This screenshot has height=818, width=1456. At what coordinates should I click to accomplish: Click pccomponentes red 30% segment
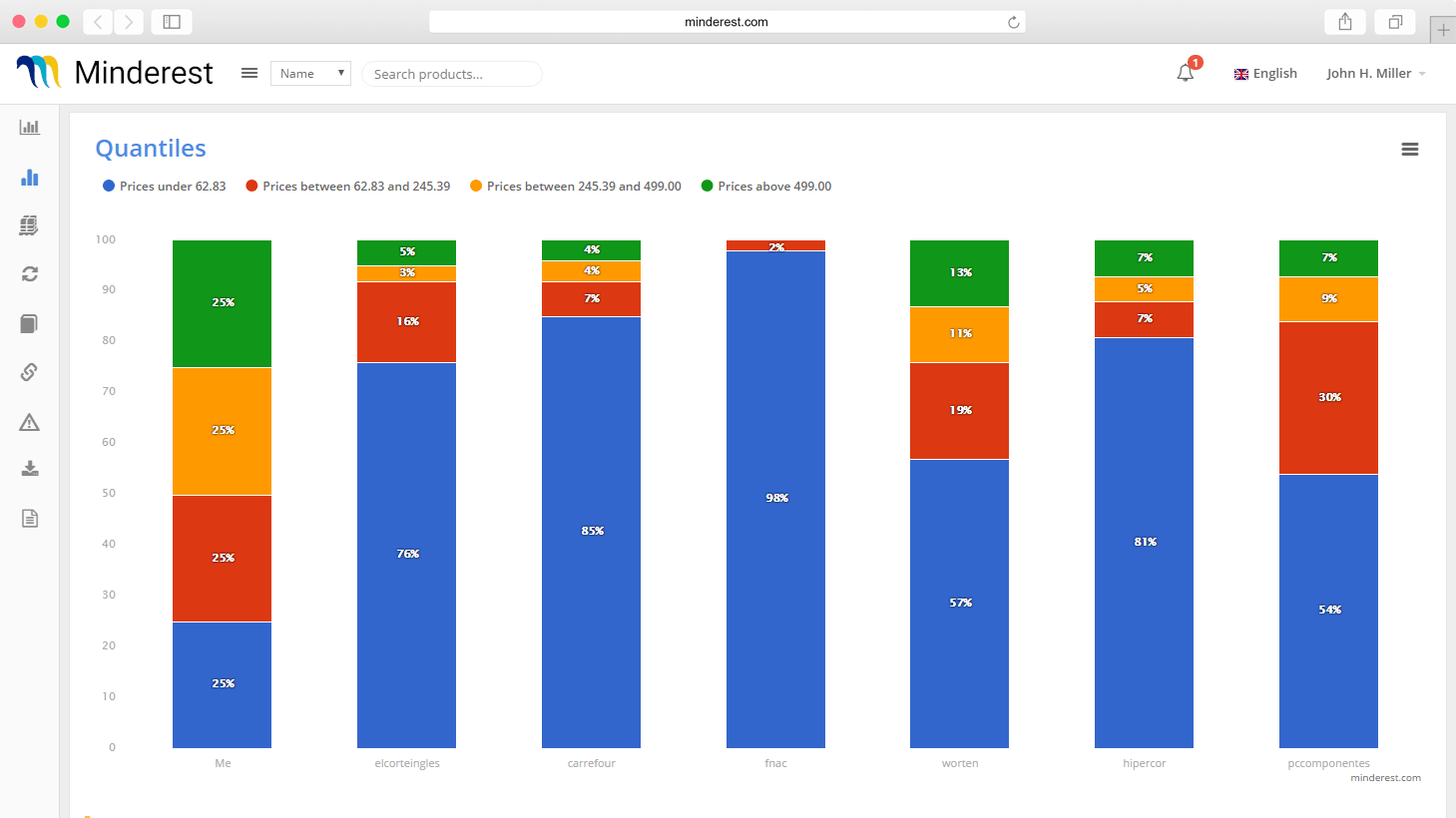click(1328, 398)
